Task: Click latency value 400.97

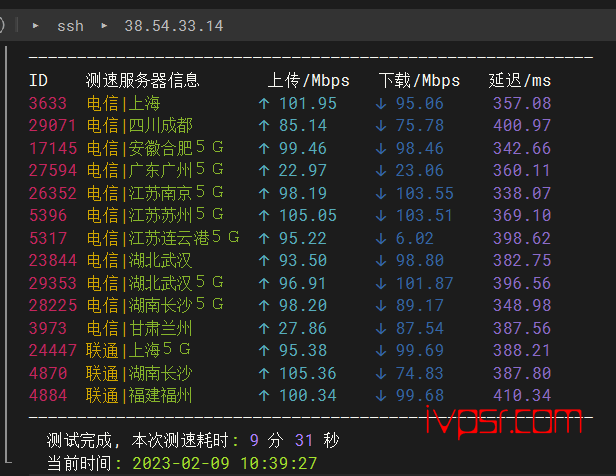Action: (x=522, y=126)
